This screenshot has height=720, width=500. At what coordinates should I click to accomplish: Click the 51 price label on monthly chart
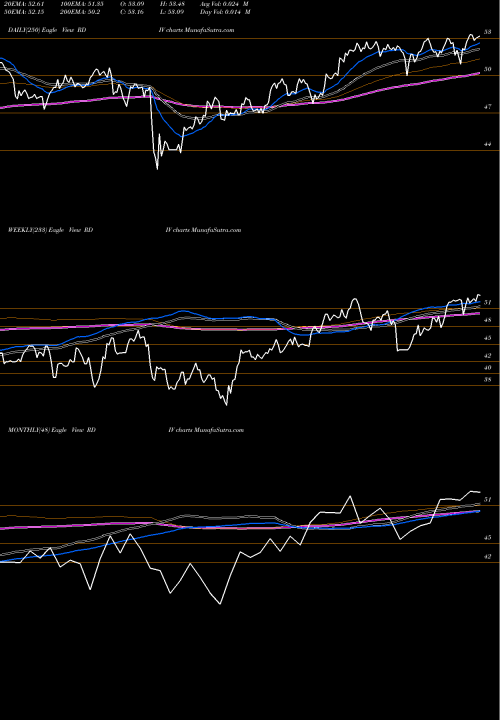[488, 500]
